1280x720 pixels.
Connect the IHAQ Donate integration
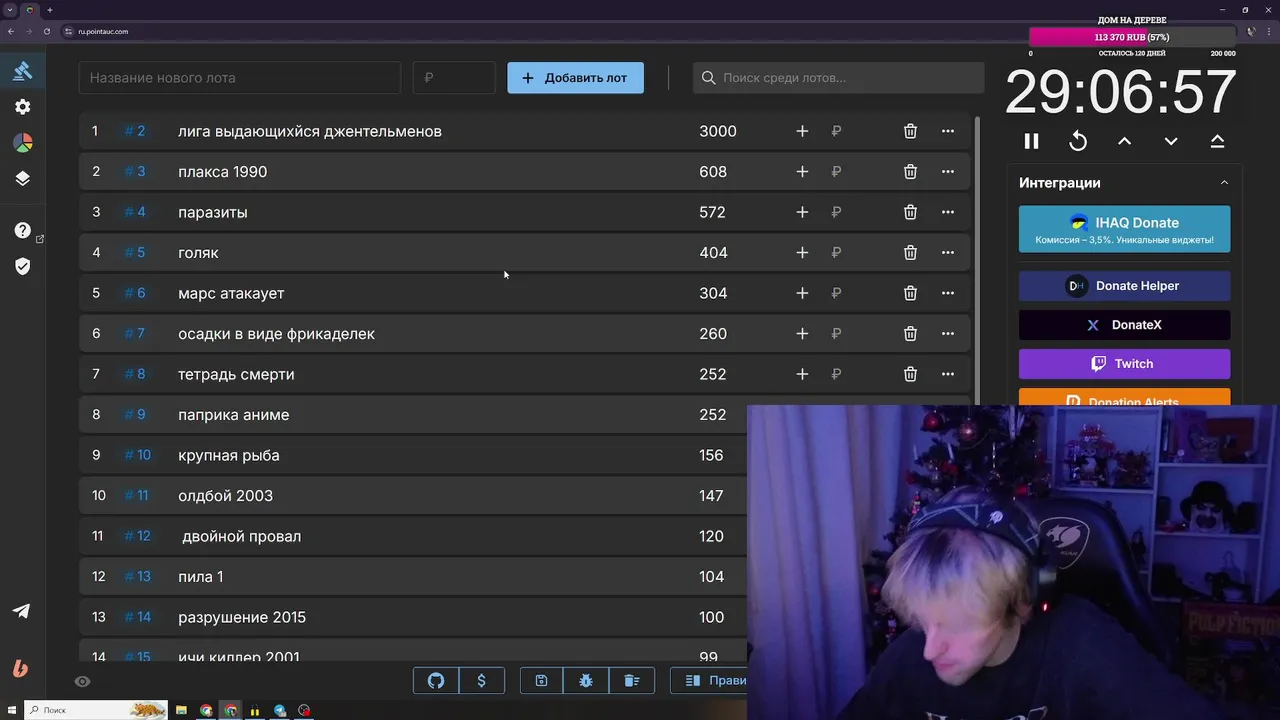[1124, 229]
